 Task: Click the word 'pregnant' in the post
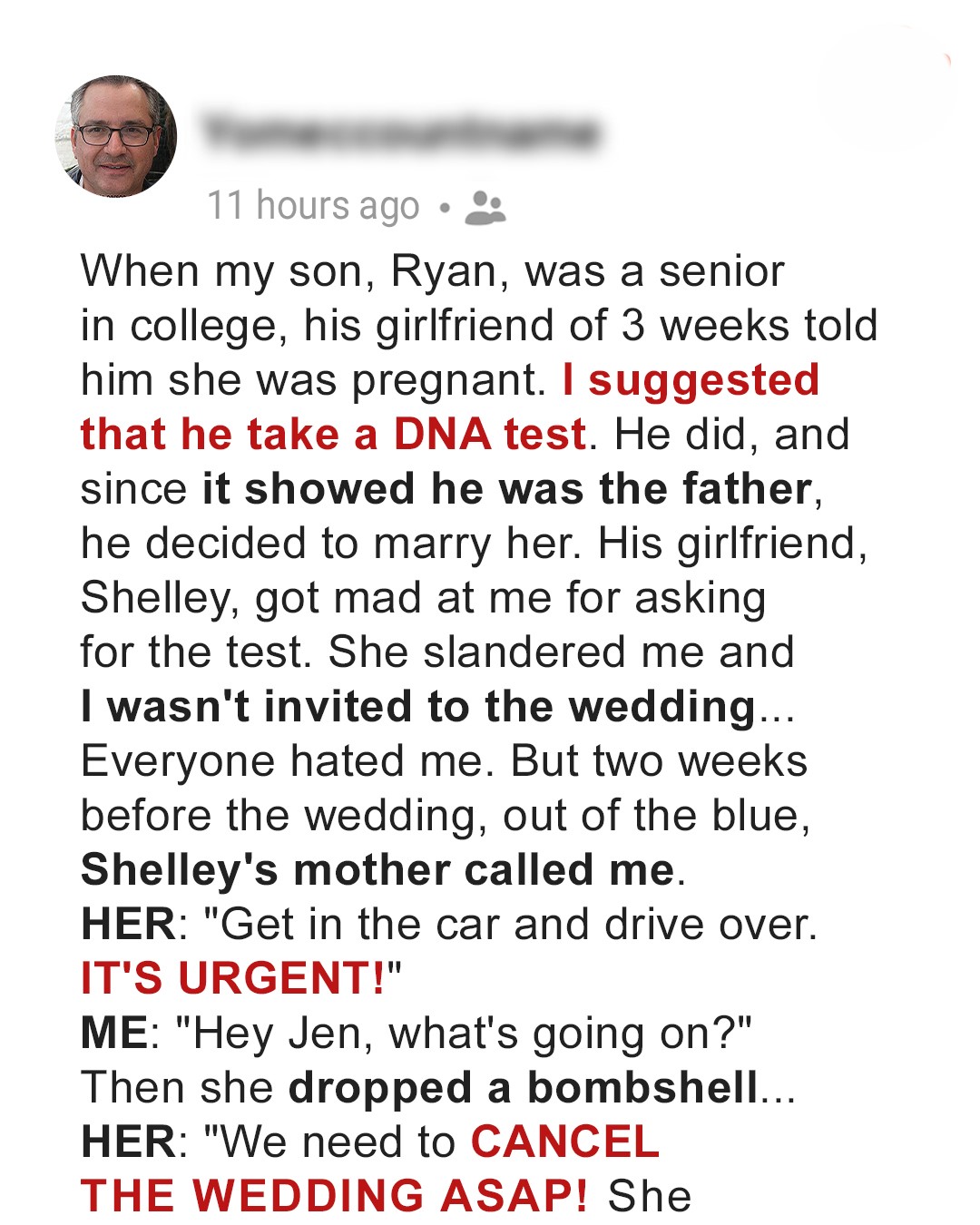447,380
